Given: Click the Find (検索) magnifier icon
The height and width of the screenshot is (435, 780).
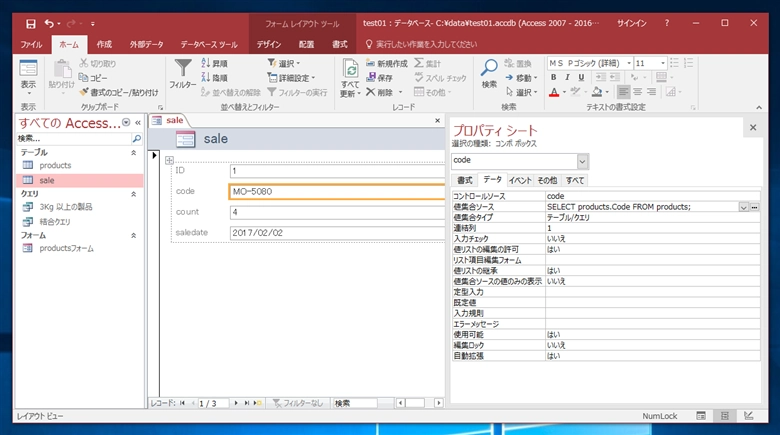Looking at the screenshot, I should [x=489, y=68].
